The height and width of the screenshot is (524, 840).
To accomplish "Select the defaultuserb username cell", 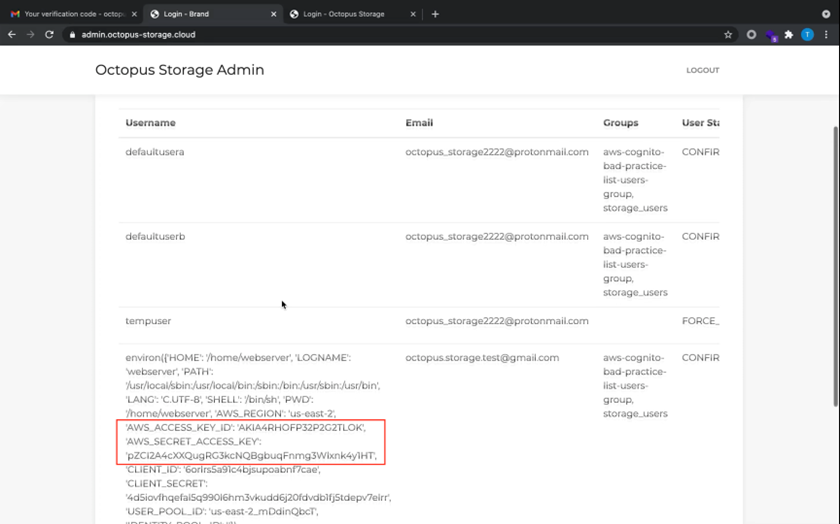I will (155, 236).
